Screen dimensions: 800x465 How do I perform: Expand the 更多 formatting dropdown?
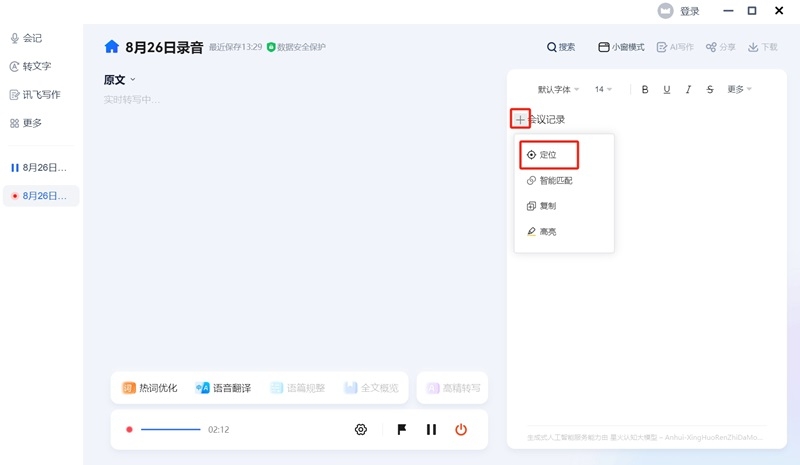[x=739, y=89]
